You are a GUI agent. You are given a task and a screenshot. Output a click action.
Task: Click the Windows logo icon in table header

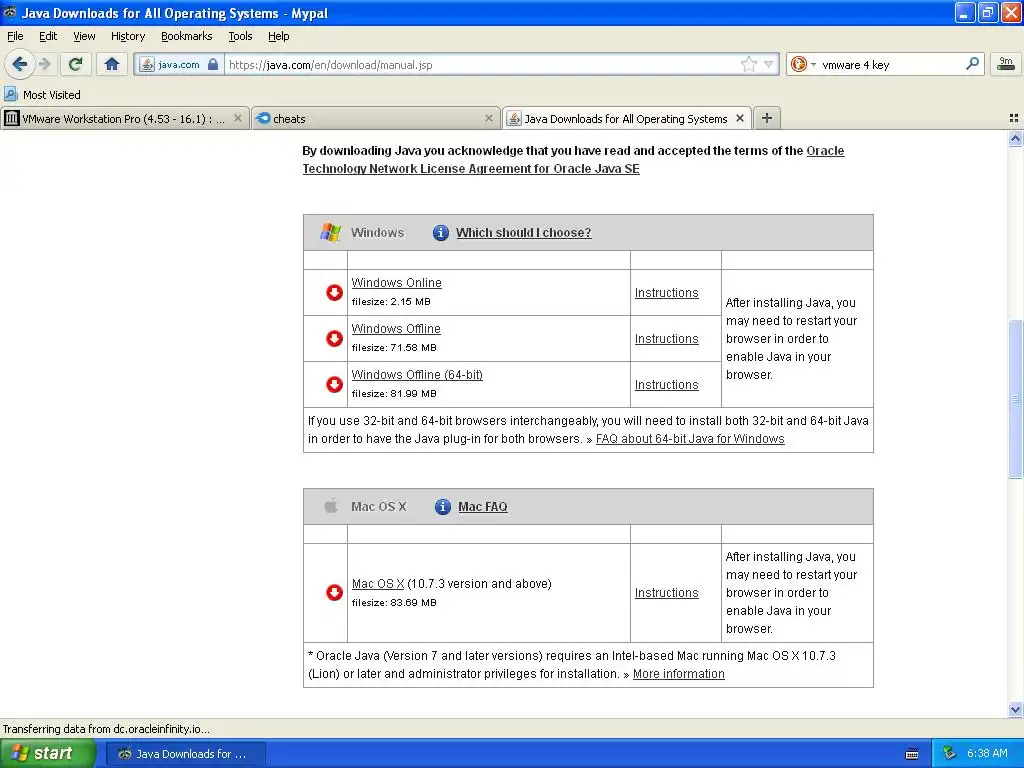click(x=330, y=232)
